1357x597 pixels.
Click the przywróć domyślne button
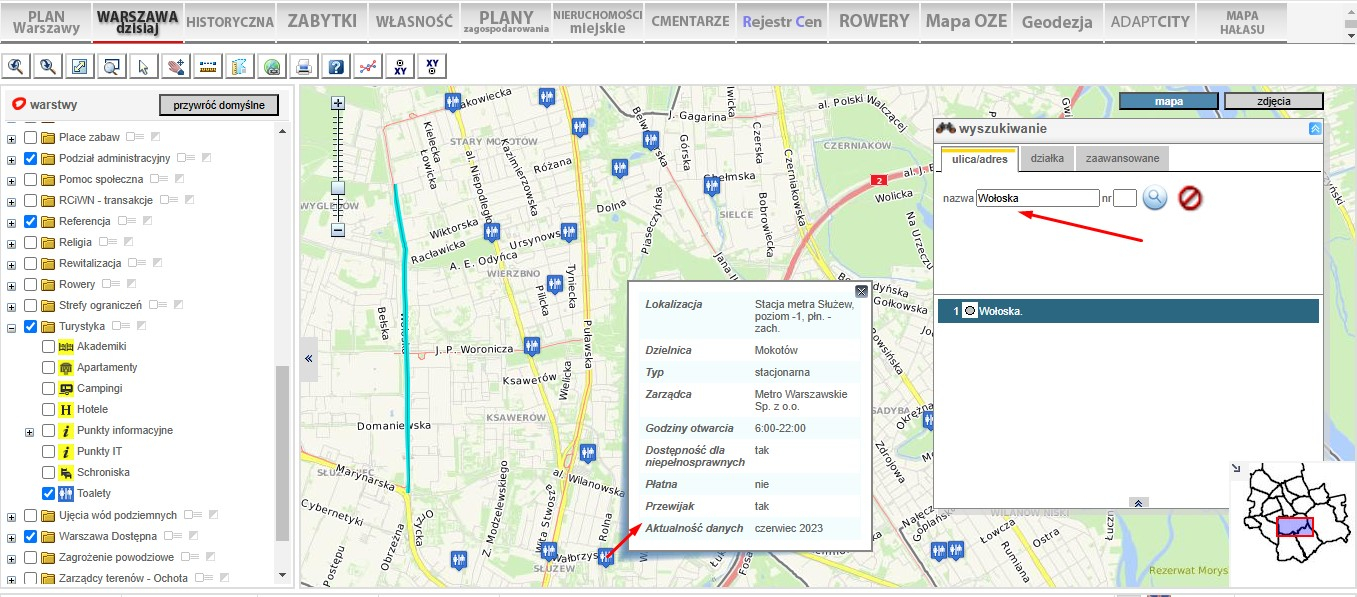point(219,105)
